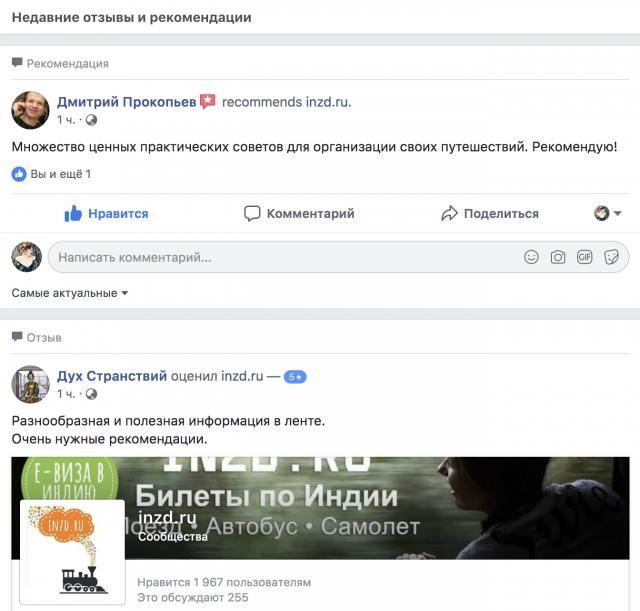Share the post with Поделиться
The image size is (640, 611).
tap(490, 213)
